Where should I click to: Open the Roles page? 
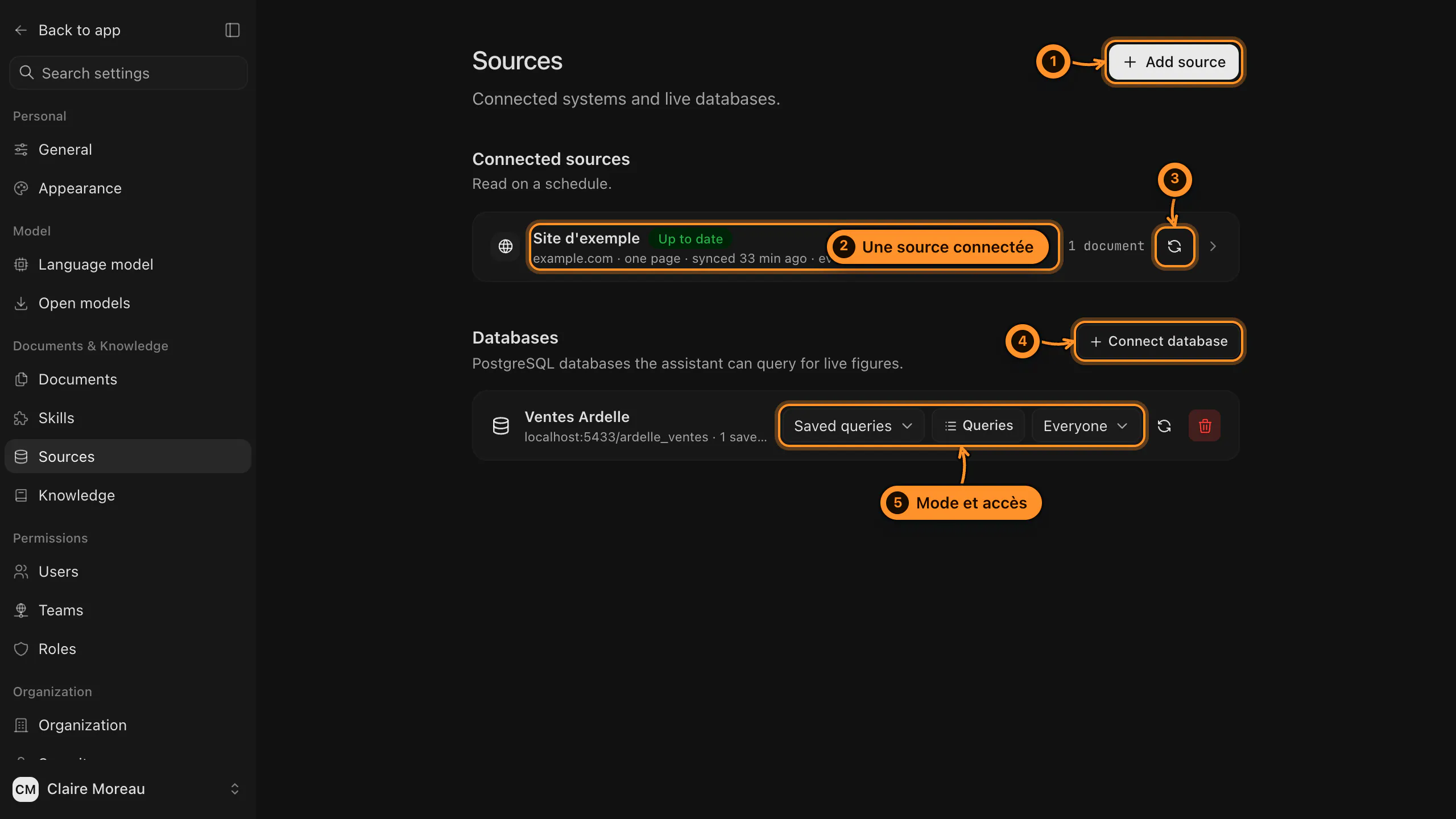pyautogui.click(x=128, y=649)
